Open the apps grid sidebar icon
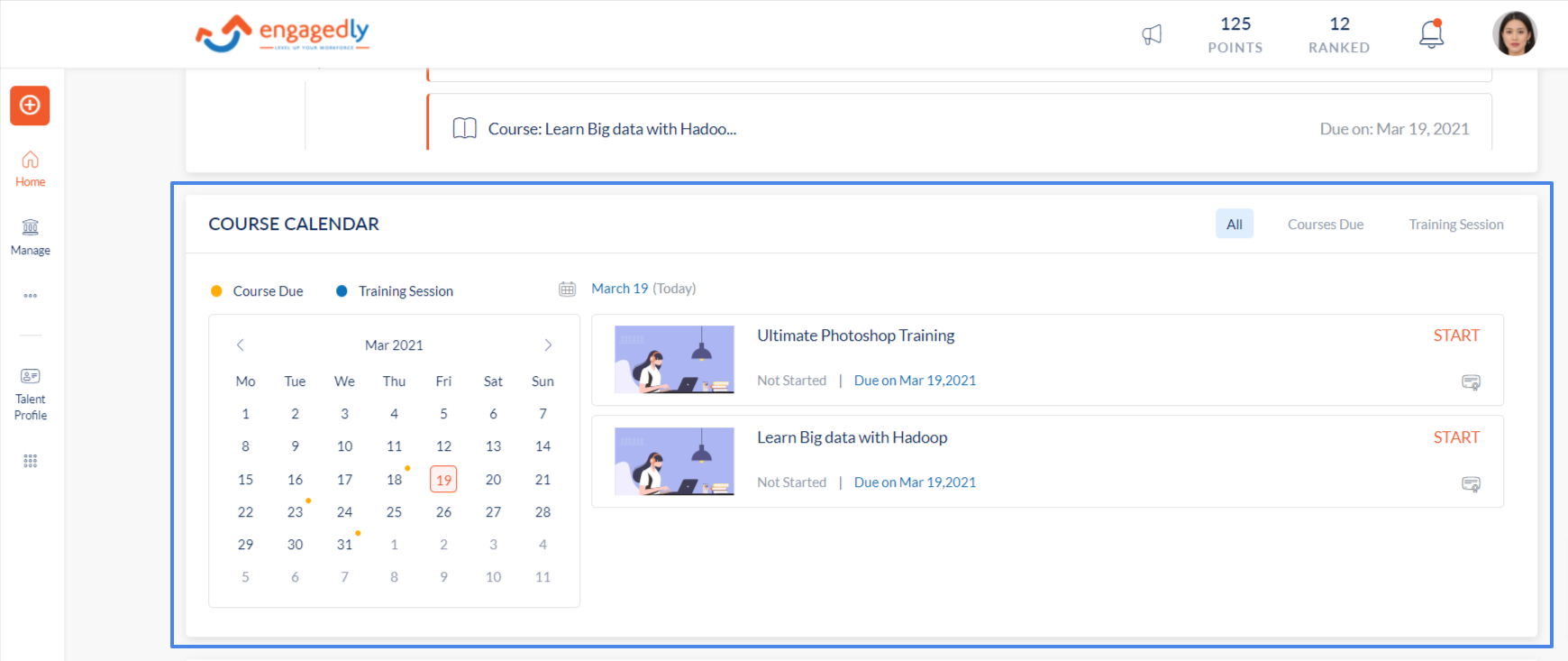The image size is (1568, 661). pos(31,461)
